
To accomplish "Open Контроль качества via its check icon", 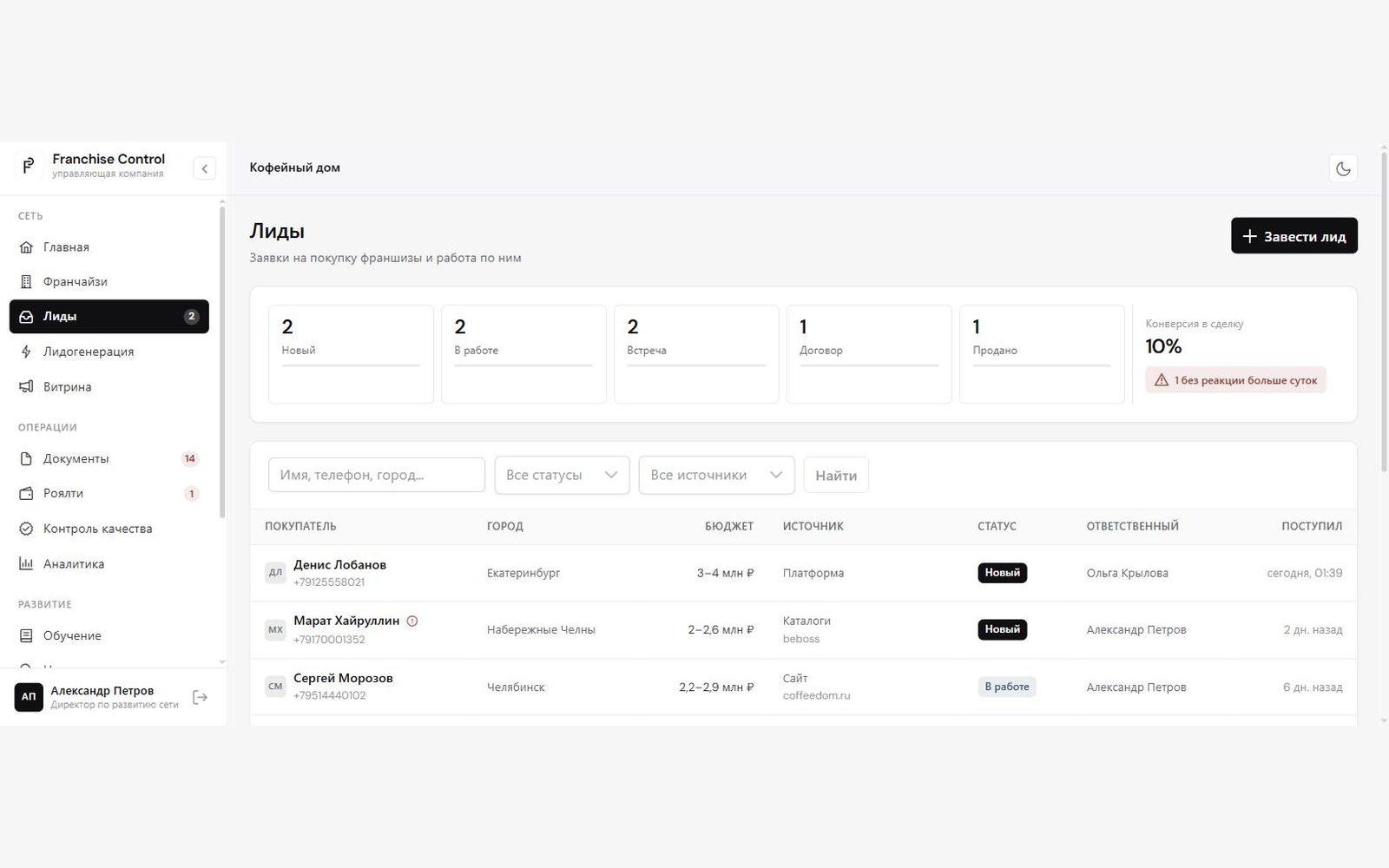I will (x=26, y=529).
